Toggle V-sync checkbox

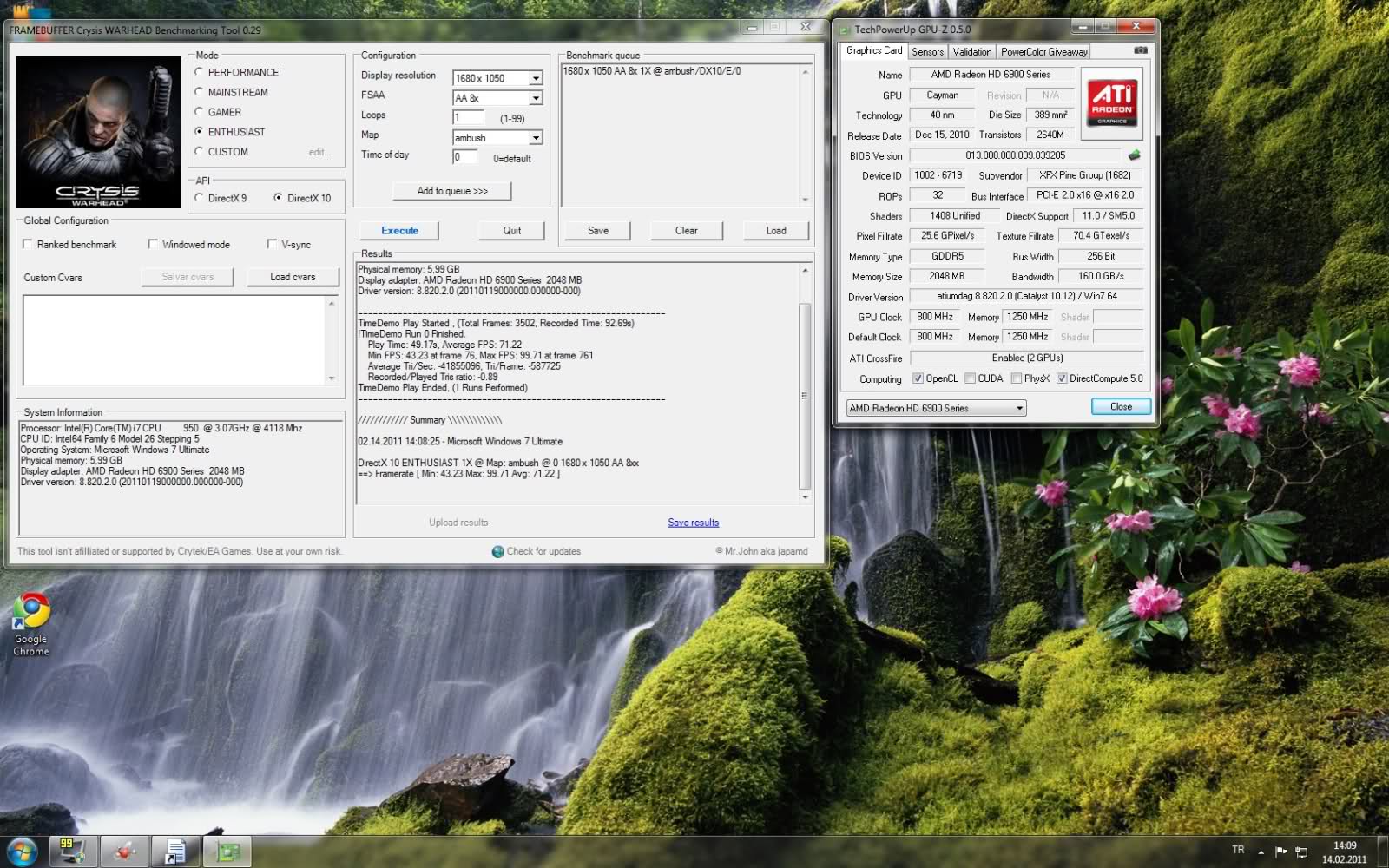tap(273, 245)
